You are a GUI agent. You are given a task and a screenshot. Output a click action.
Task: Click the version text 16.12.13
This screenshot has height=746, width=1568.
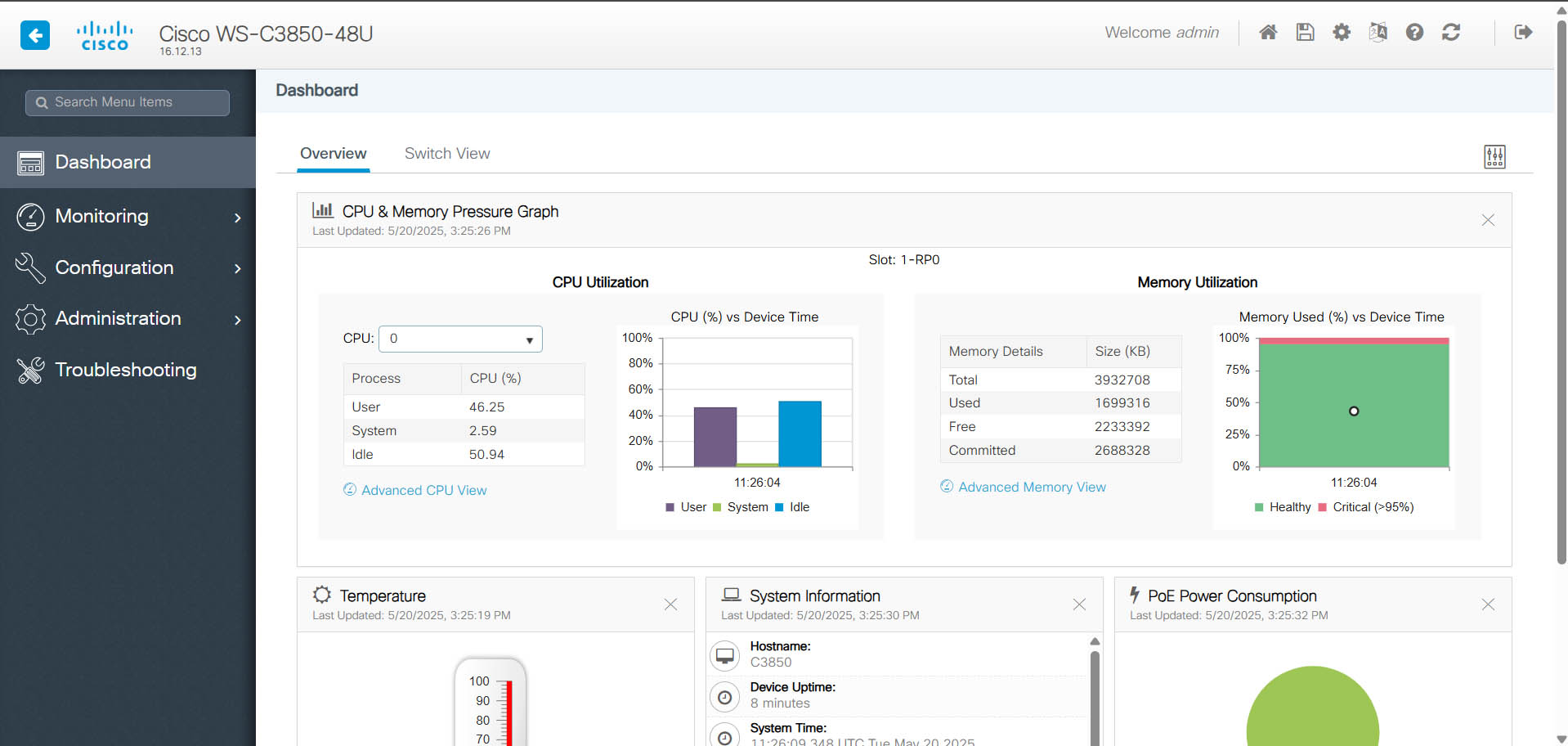[180, 52]
